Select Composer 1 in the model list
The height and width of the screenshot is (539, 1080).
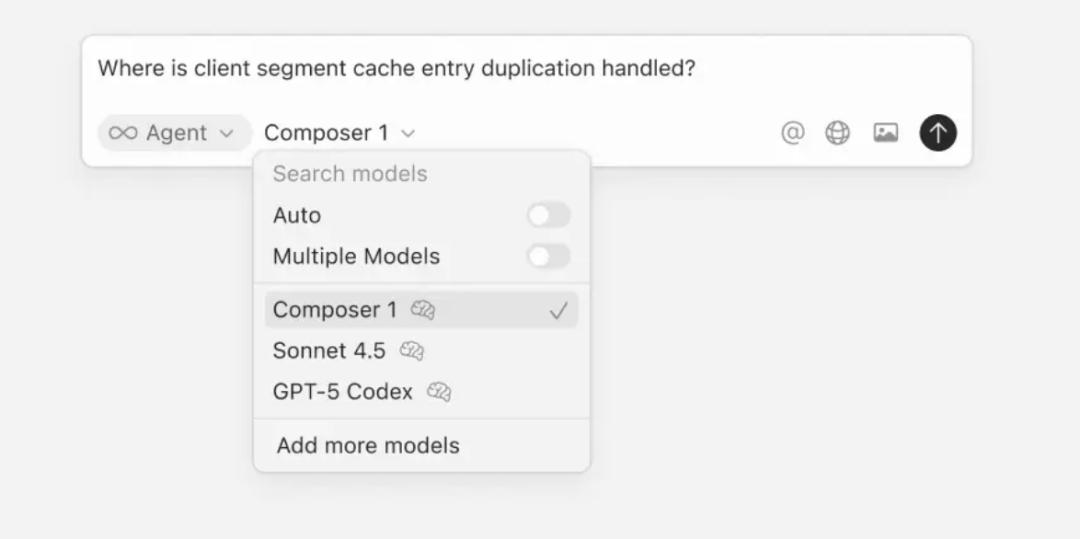click(334, 310)
